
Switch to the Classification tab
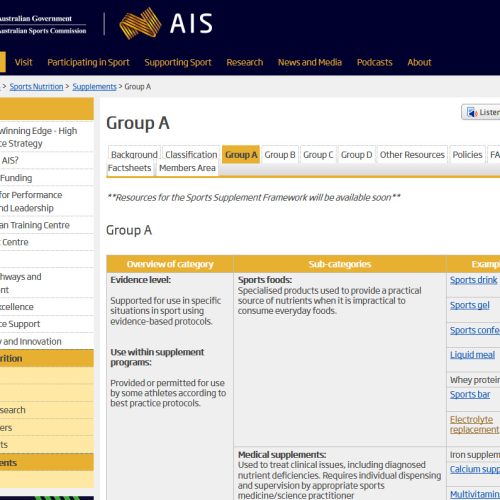coord(191,155)
